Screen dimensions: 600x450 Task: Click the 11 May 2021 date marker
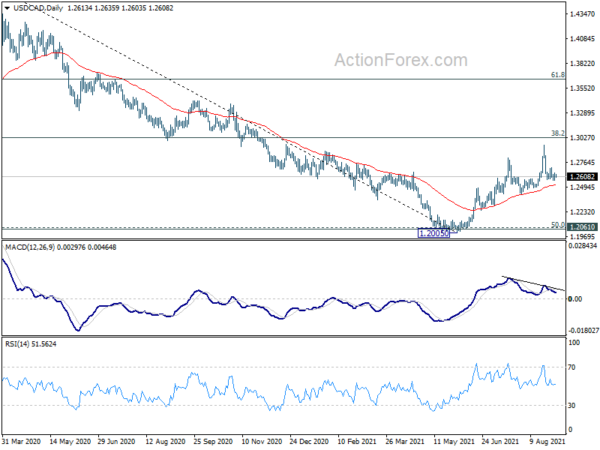click(453, 442)
